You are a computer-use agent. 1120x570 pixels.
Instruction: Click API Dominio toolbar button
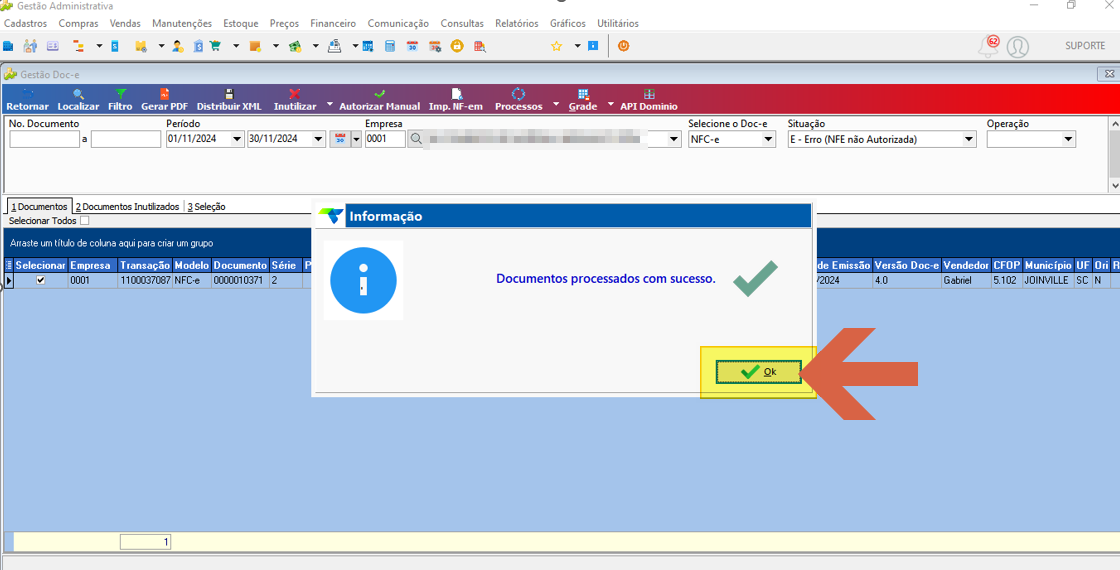[x=649, y=100]
